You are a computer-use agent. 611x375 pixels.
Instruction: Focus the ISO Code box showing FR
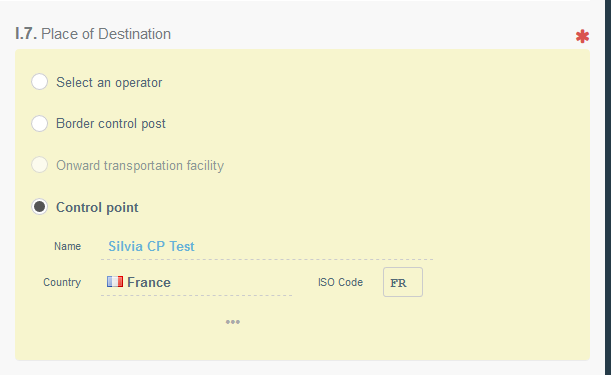pos(403,282)
